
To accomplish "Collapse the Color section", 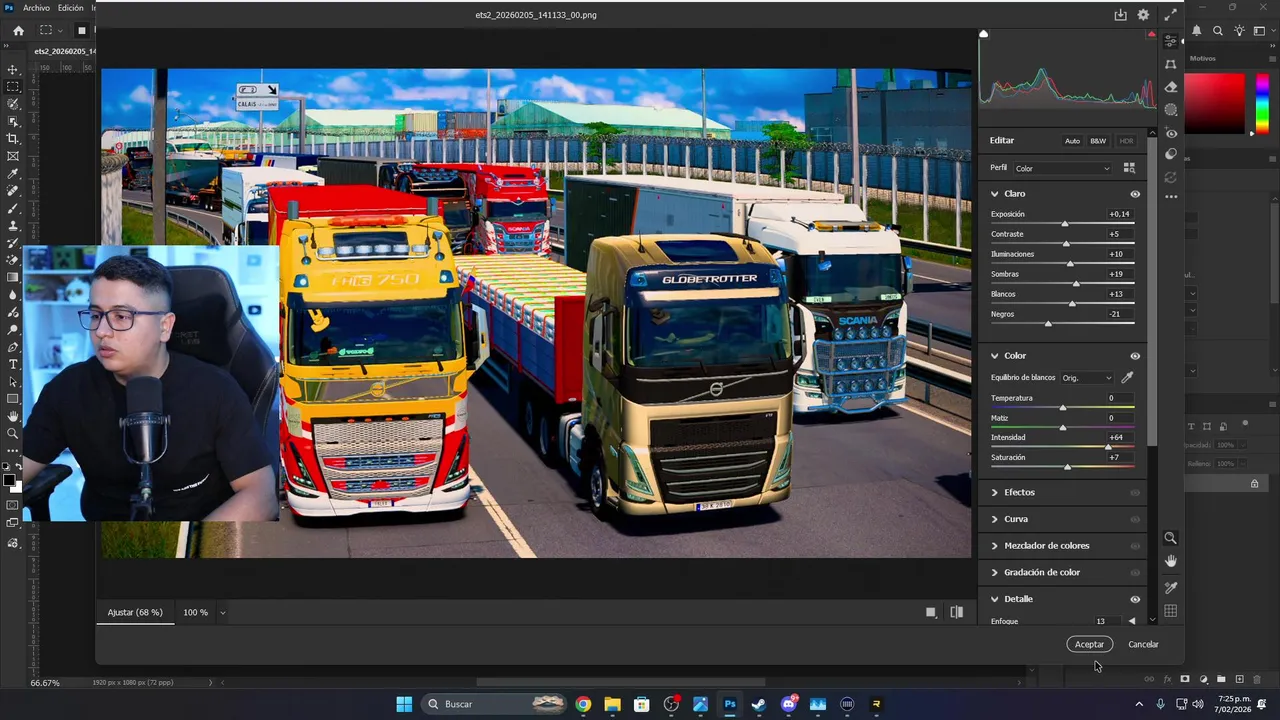I will click(x=994, y=356).
